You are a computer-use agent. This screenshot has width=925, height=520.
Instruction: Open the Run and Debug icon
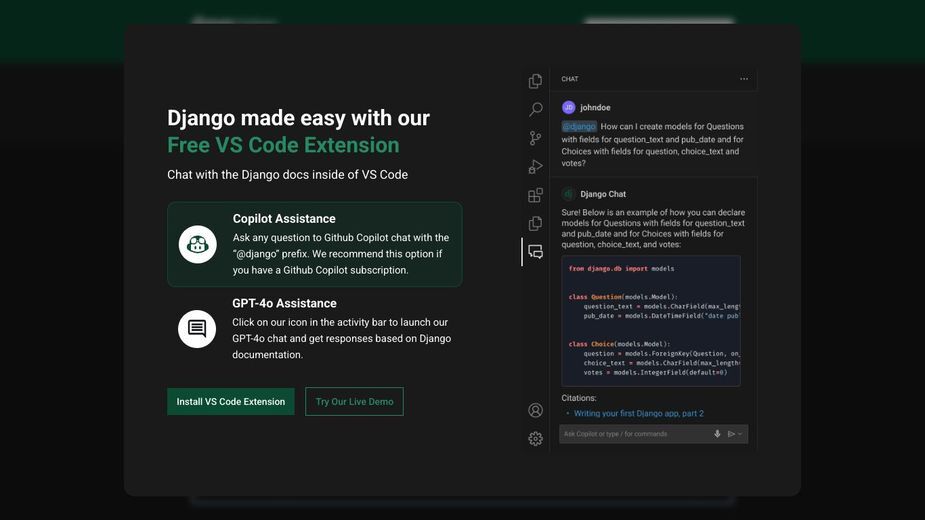(x=535, y=166)
